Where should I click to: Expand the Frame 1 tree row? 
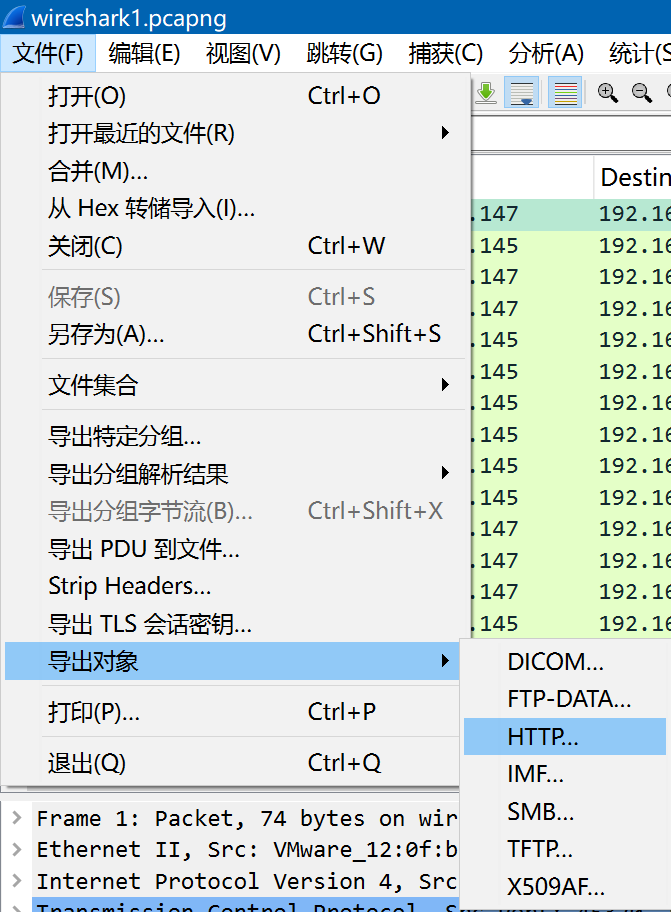pyautogui.click(x=17, y=818)
